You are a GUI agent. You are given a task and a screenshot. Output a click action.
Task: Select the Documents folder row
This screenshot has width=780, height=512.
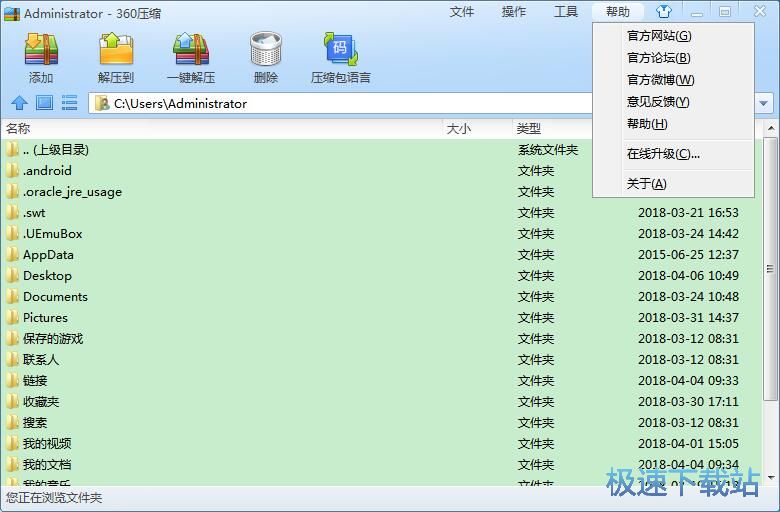click(381, 297)
